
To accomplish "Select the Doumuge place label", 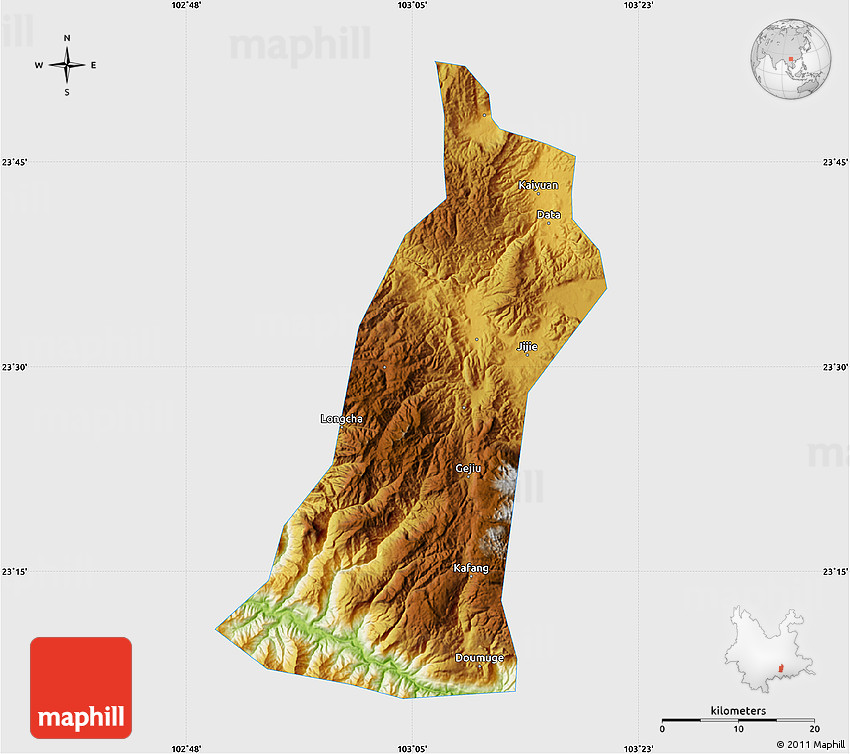I will click(480, 658).
